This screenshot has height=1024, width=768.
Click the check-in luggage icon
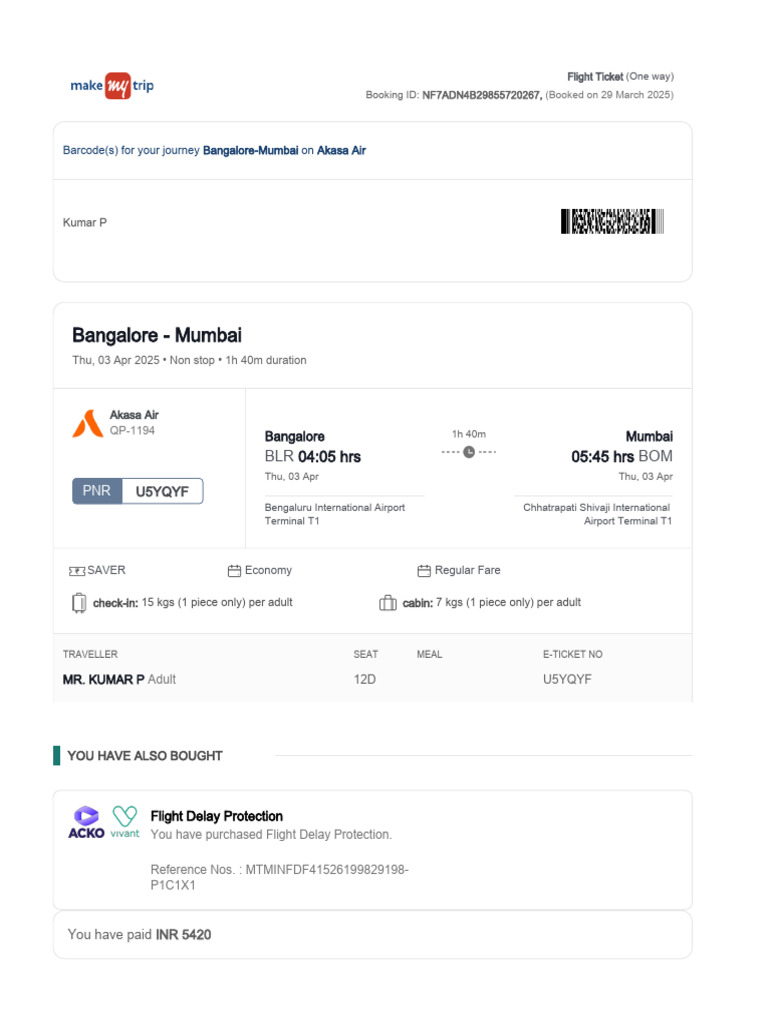pyautogui.click(x=79, y=603)
